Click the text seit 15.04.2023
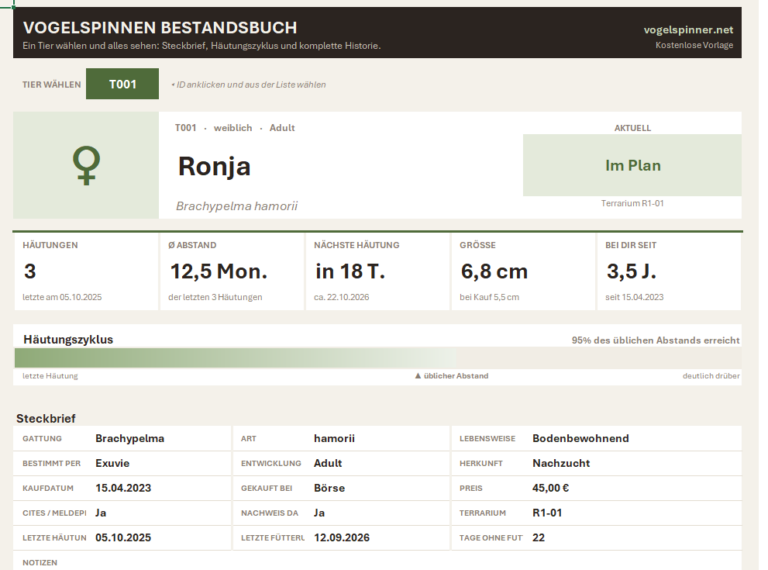The image size is (768, 570). click(634, 297)
